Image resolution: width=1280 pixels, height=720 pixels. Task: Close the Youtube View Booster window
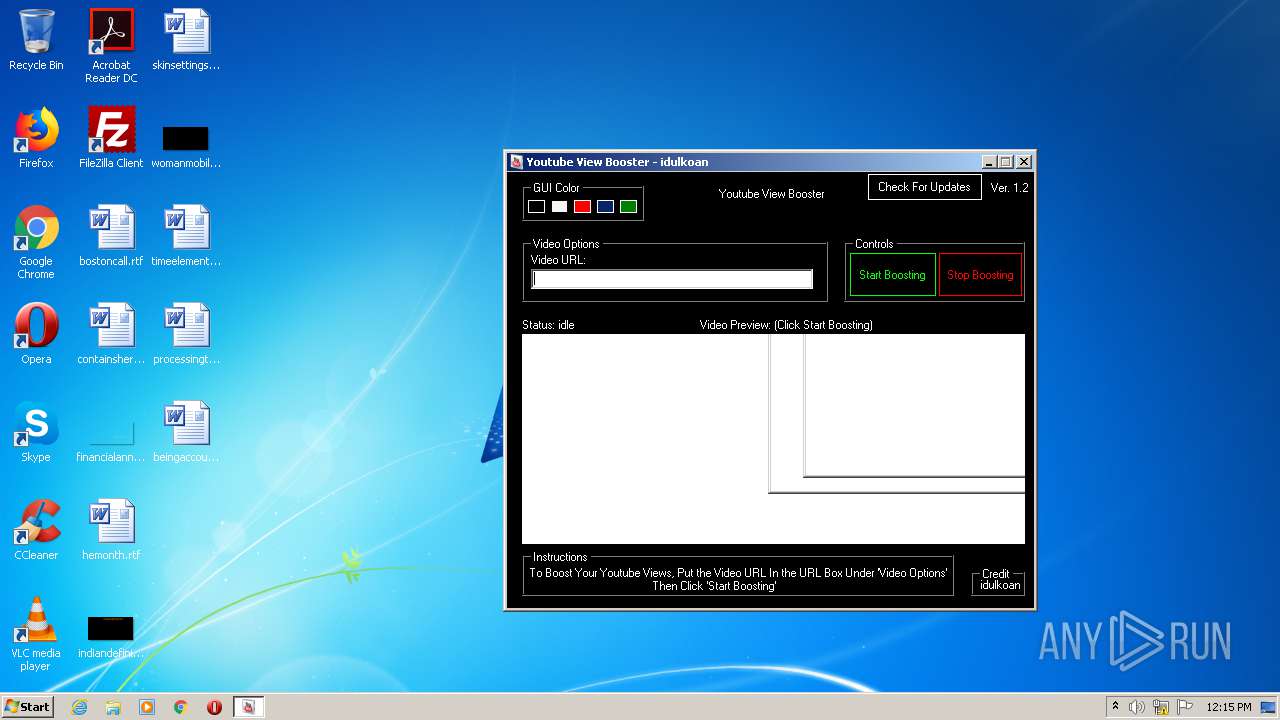[1024, 162]
